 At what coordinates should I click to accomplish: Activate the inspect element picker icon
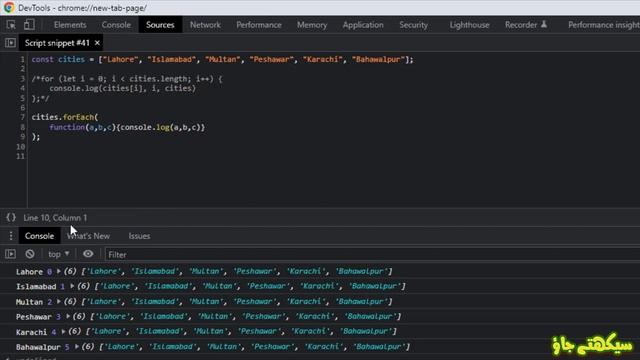11,25
